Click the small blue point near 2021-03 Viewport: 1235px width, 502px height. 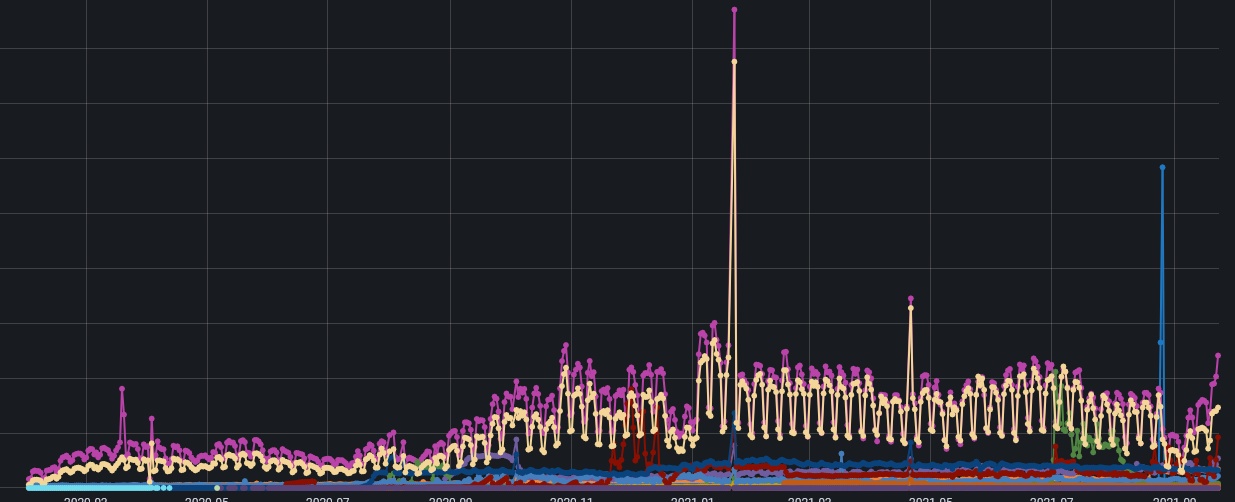841,454
